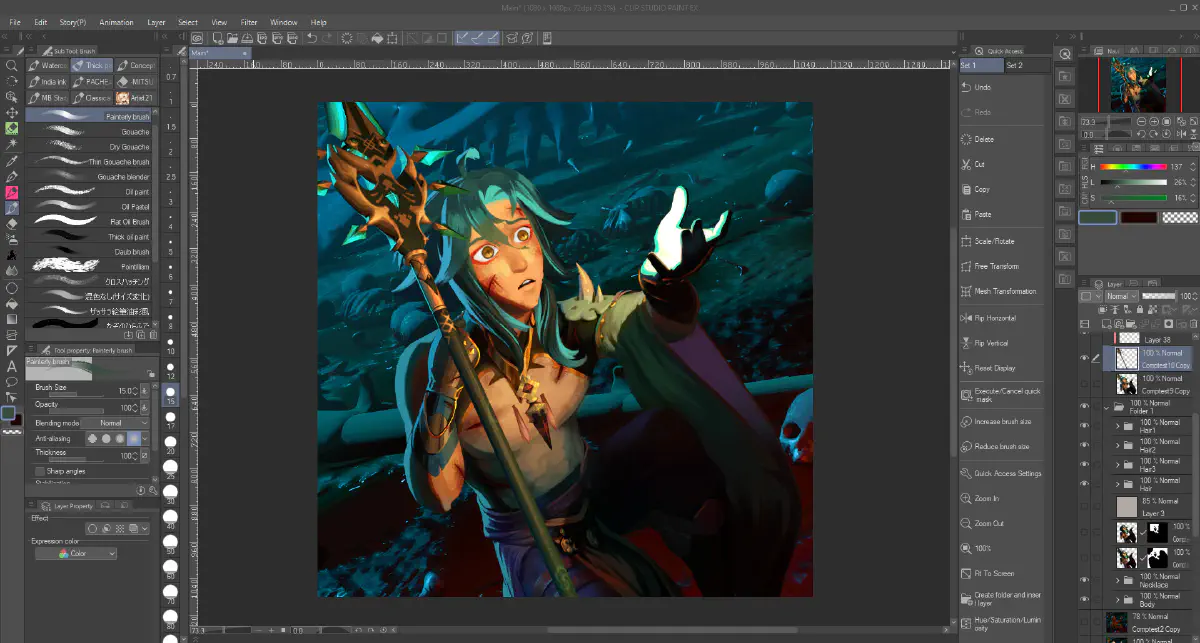Screen dimensions: 1200x643
Task: Select the Eyedropper tool
Action: pos(11,160)
